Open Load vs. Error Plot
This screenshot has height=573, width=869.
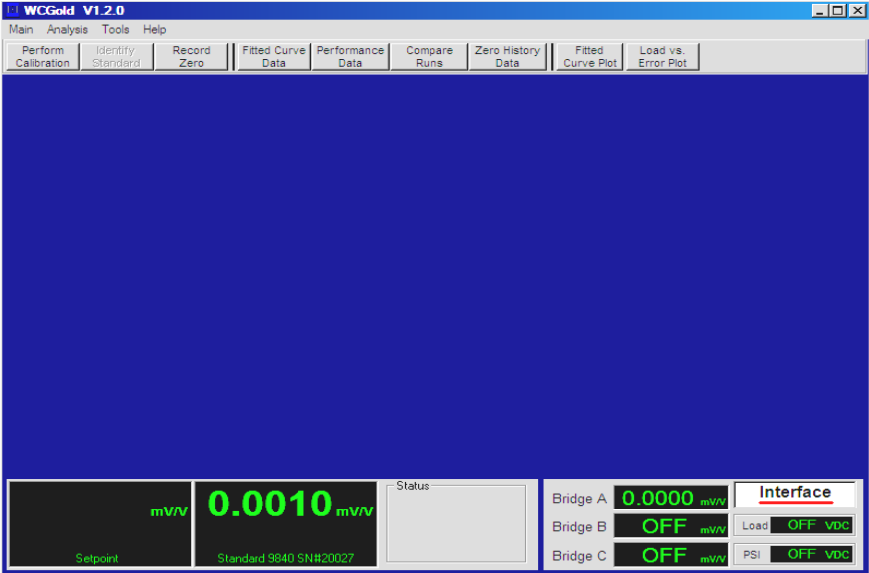tap(662, 57)
